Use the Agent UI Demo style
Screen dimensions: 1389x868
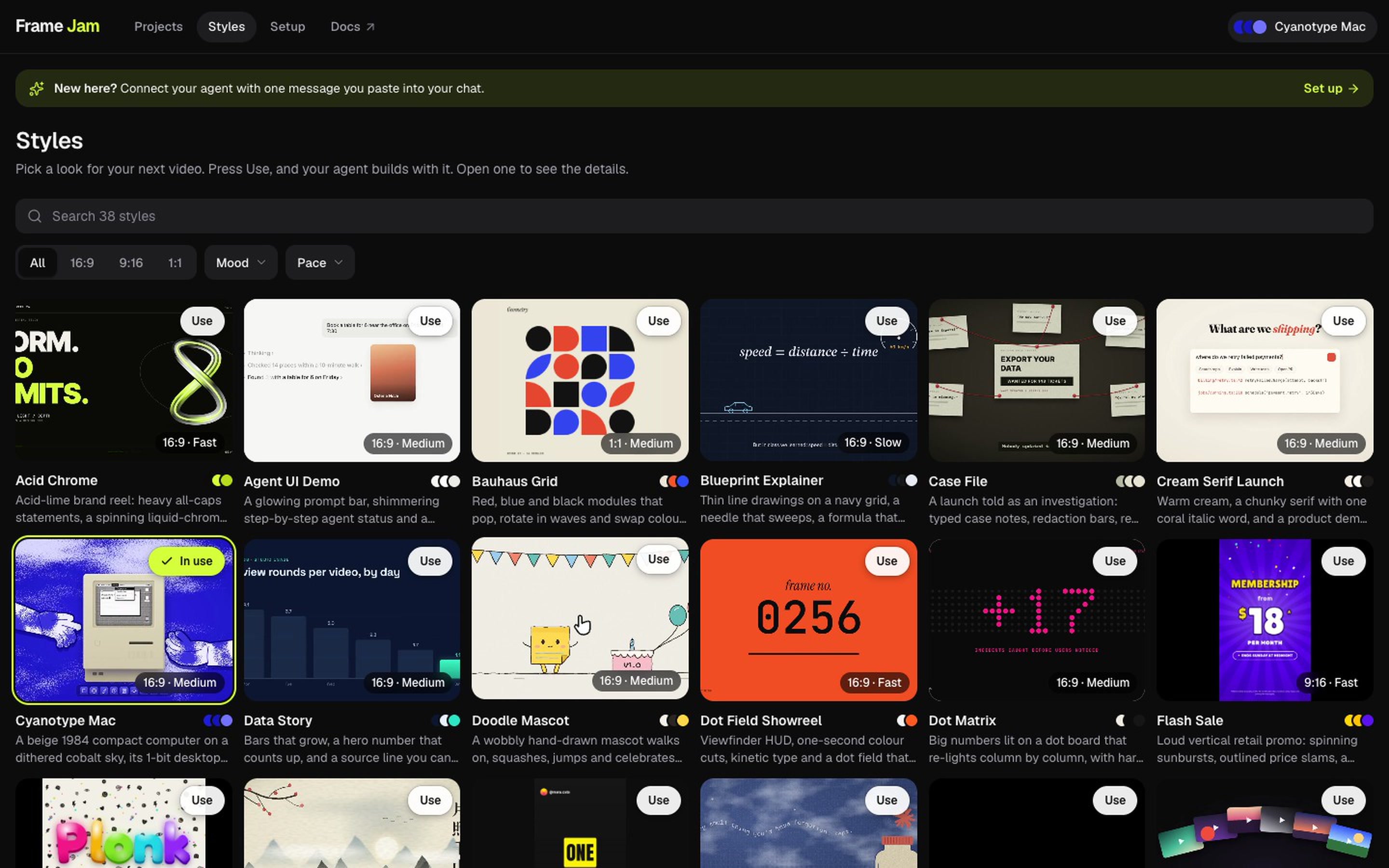[x=431, y=321]
